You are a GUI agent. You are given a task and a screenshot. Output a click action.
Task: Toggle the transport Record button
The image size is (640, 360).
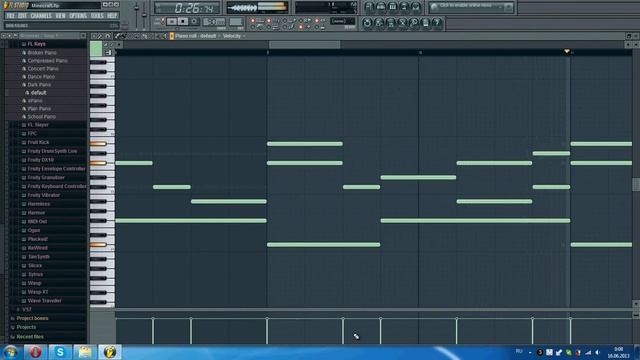pos(194,21)
